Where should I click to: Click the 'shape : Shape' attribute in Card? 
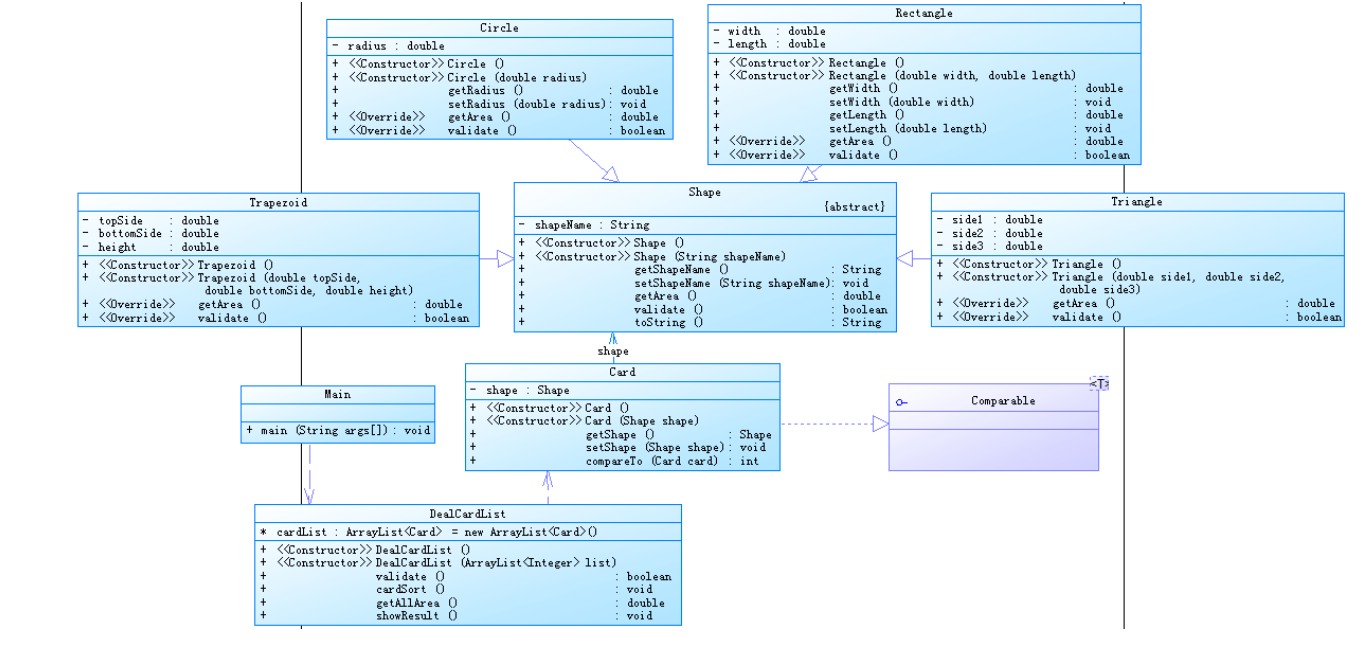pos(528,390)
